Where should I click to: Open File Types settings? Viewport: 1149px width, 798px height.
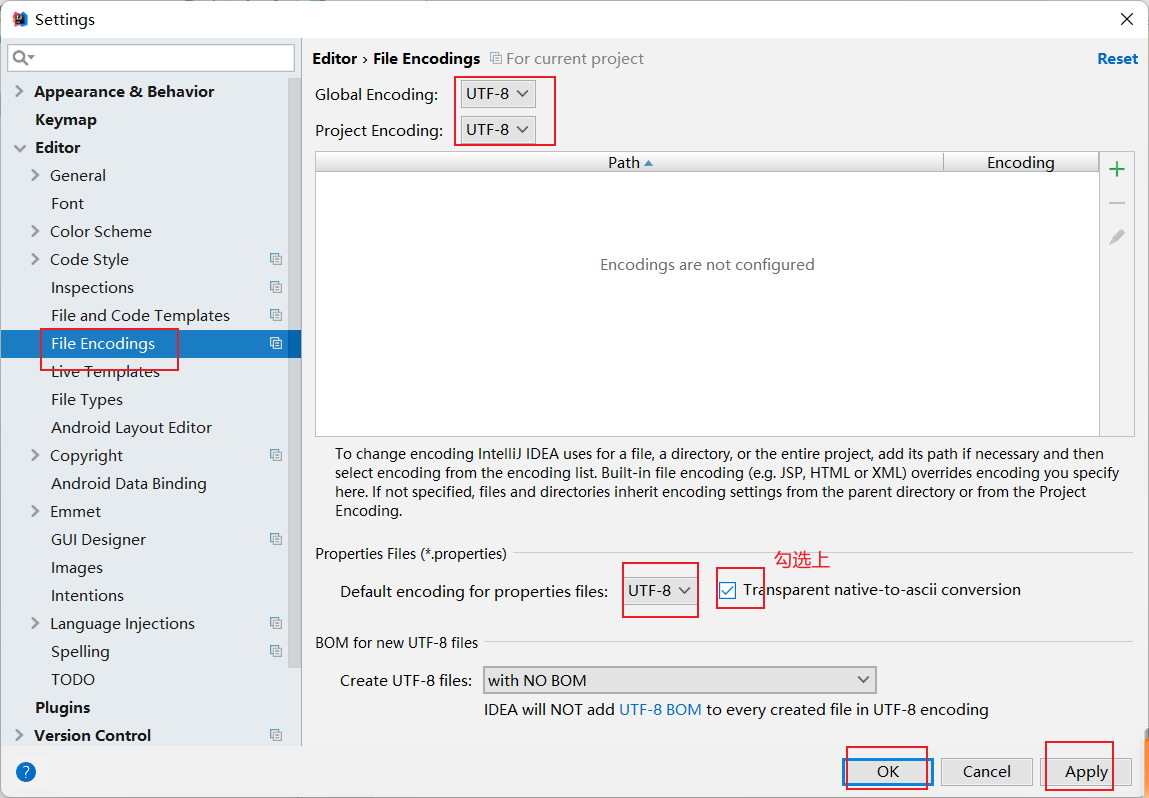click(x=86, y=399)
